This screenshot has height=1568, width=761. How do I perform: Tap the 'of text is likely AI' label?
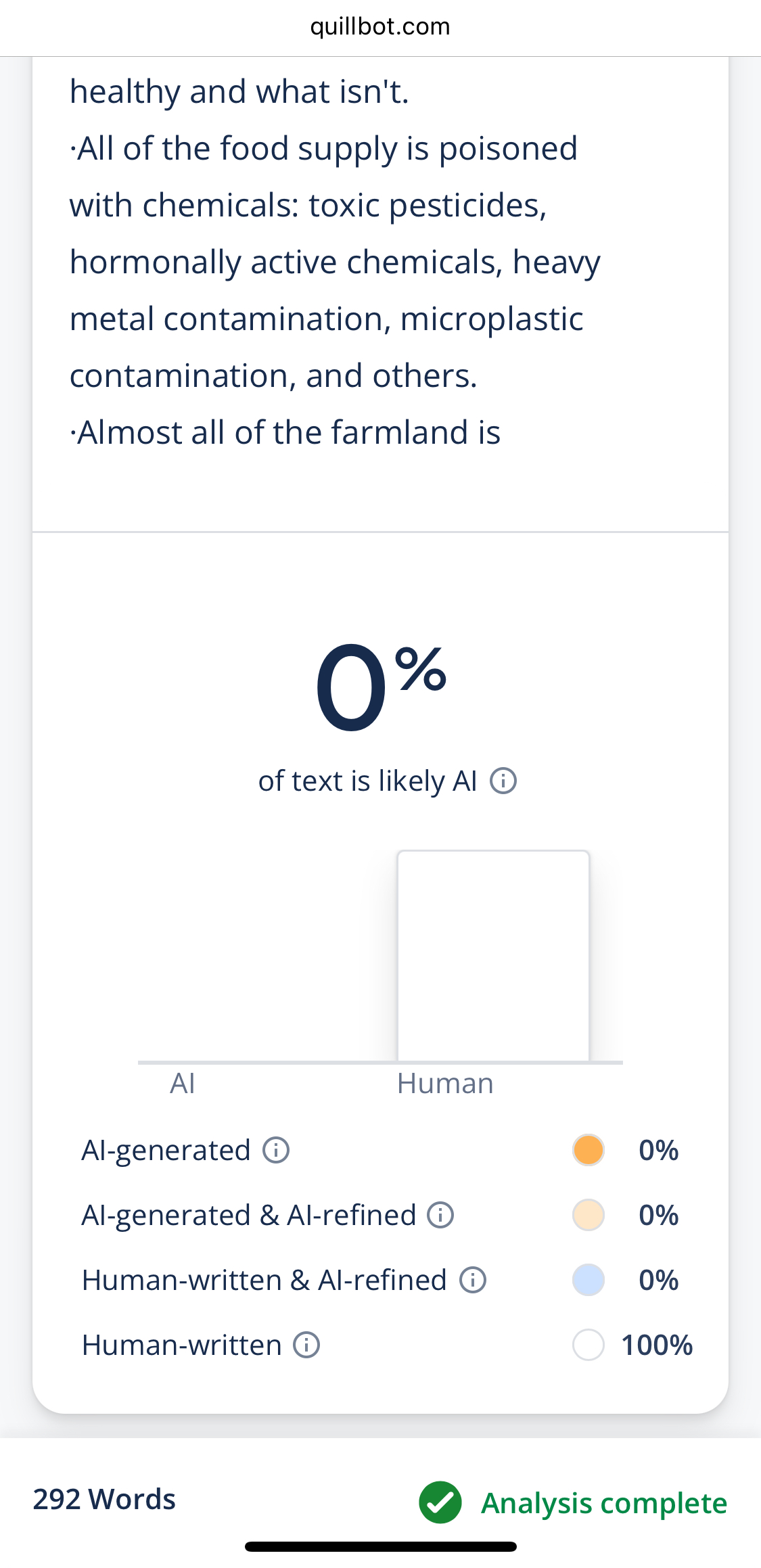(367, 781)
